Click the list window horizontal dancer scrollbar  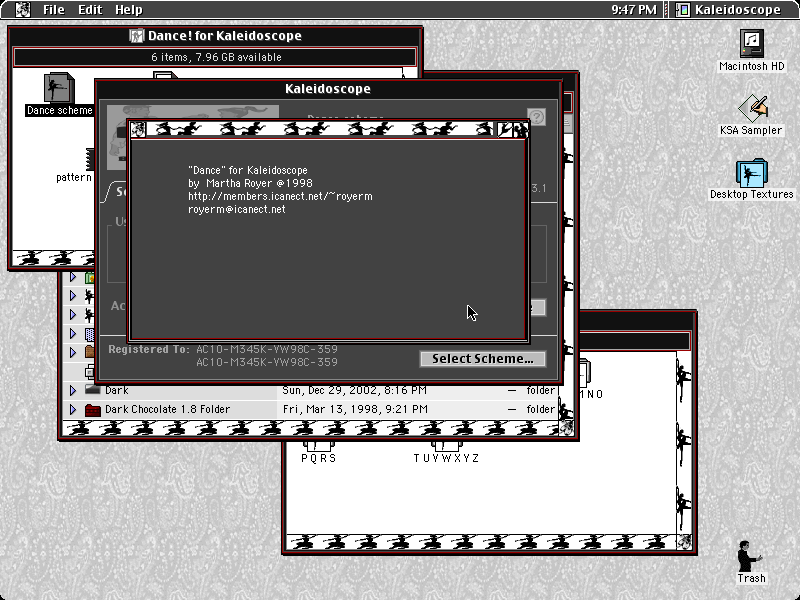point(310,428)
